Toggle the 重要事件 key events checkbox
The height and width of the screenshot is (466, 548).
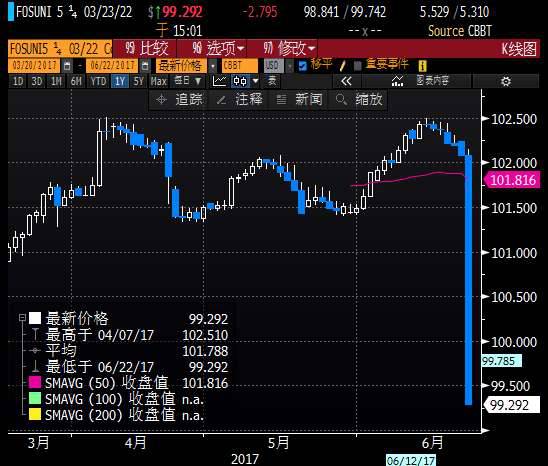pos(357,66)
